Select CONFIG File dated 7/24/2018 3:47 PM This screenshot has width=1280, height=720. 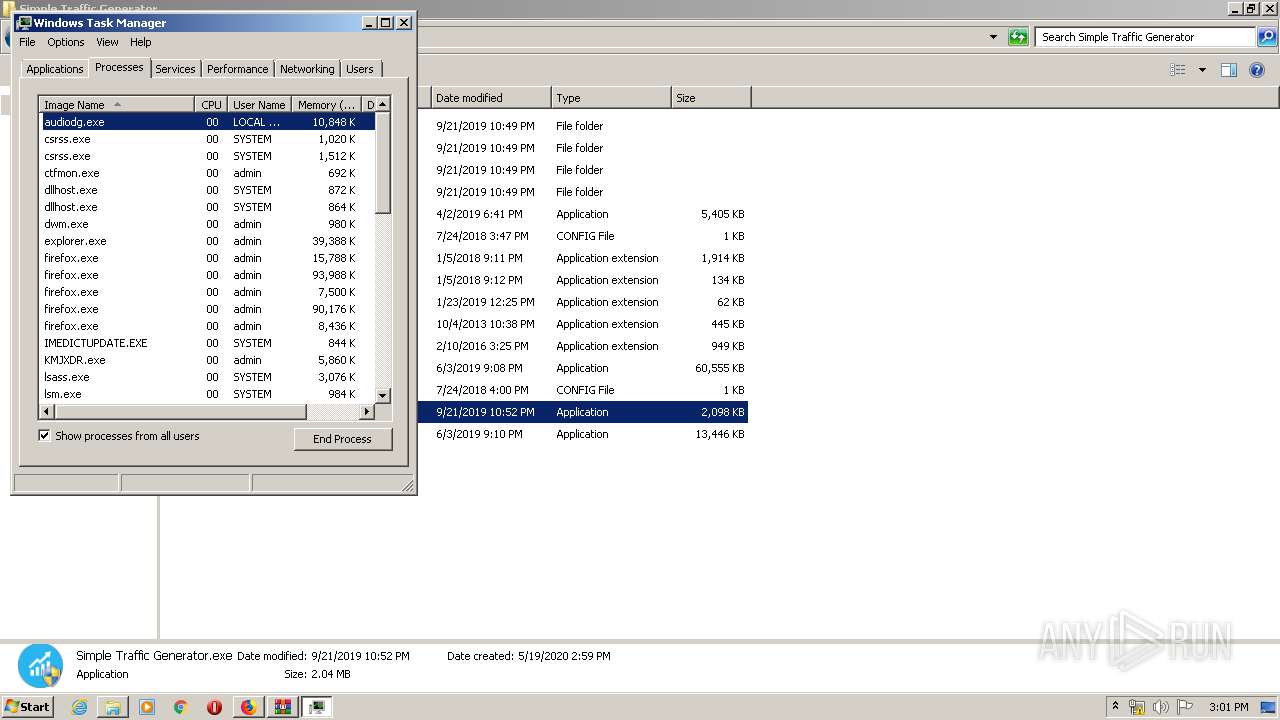pos(583,236)
